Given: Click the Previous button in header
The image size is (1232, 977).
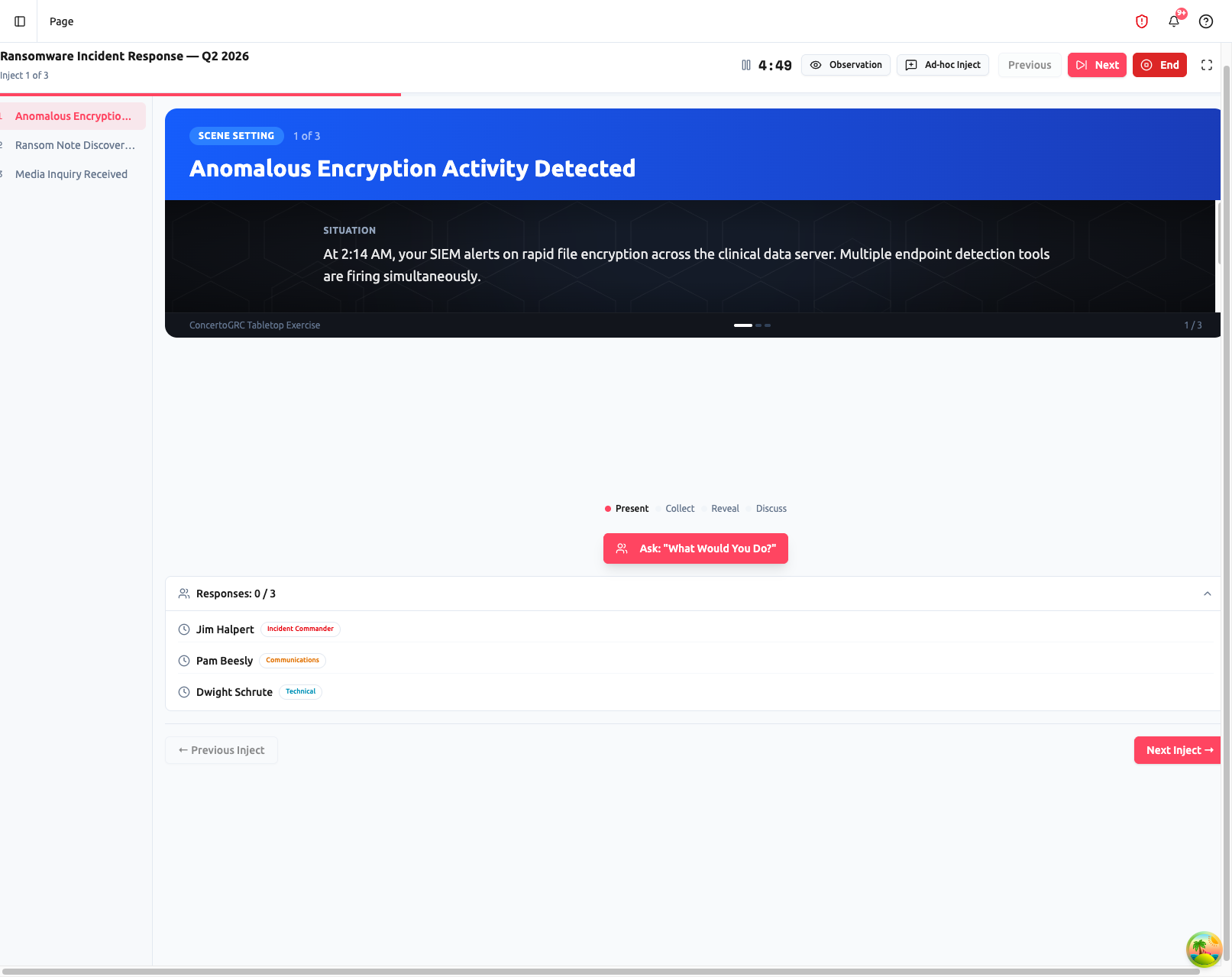Looking at the screenshot, I should [1030, 65].
